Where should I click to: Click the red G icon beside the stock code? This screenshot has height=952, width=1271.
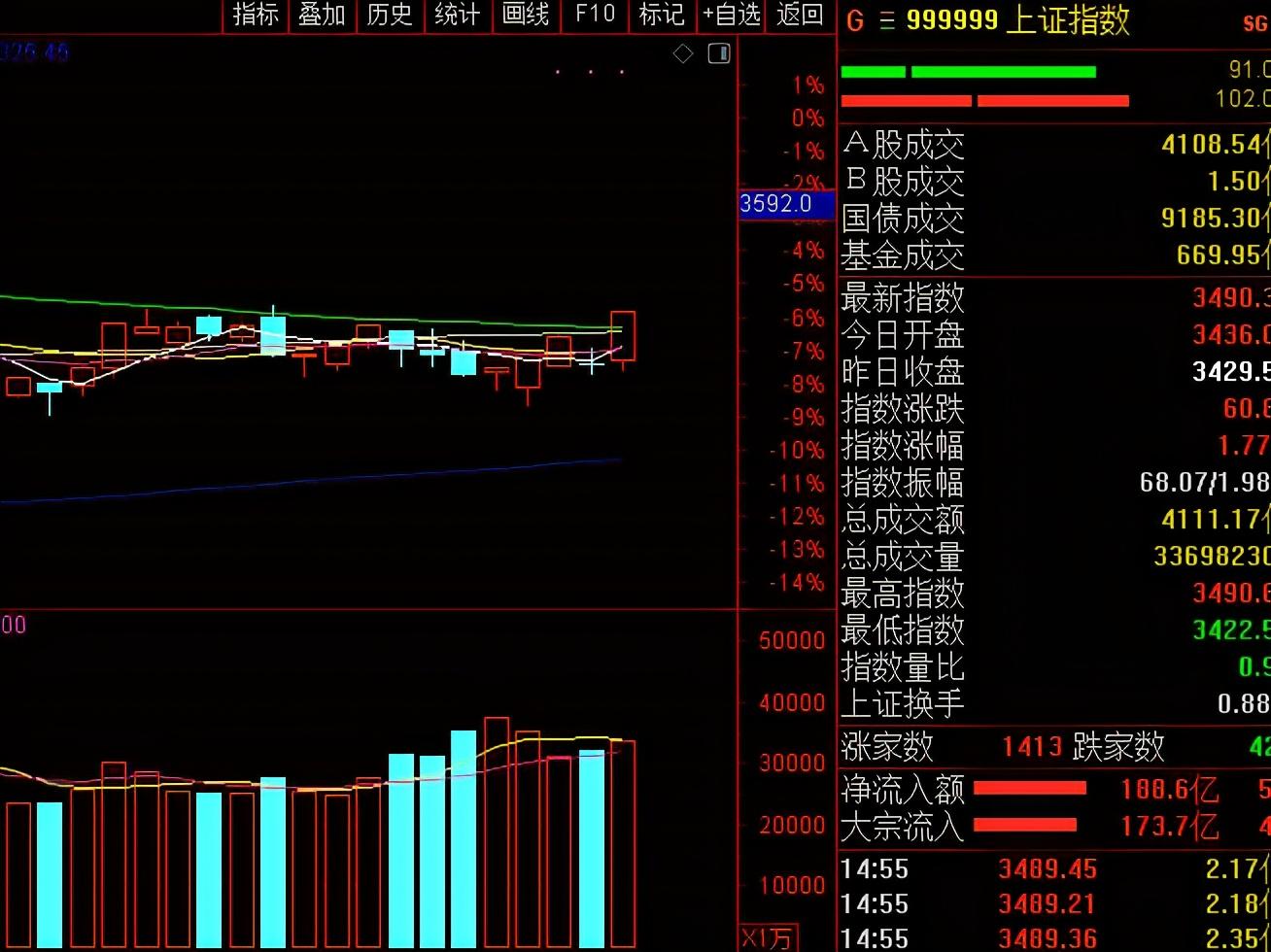[855, 20]
